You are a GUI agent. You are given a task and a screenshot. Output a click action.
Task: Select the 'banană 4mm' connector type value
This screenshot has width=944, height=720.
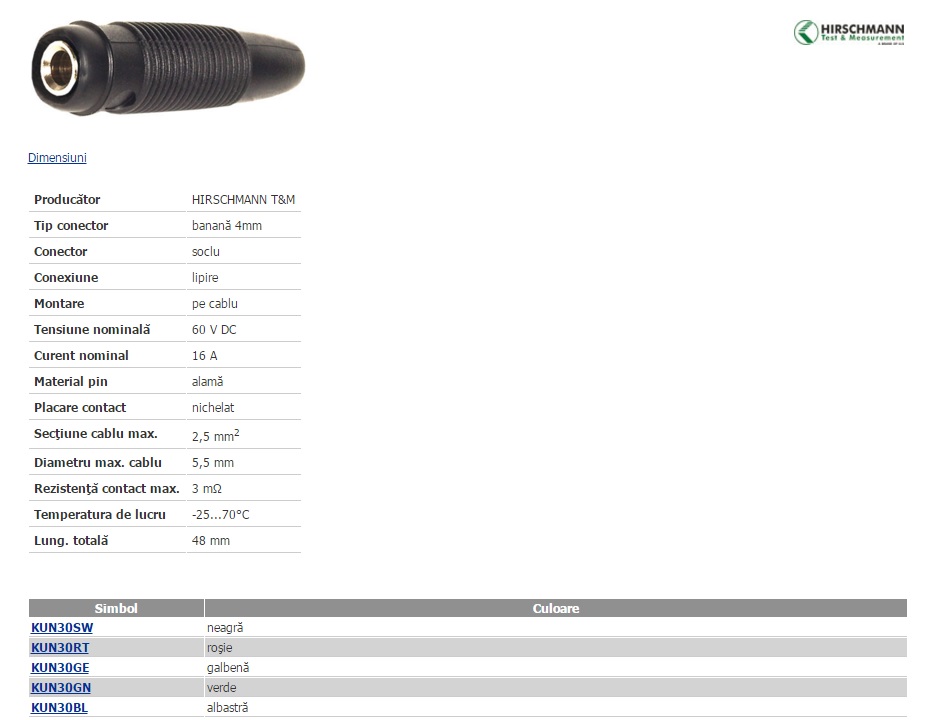(x=227, y=226)
